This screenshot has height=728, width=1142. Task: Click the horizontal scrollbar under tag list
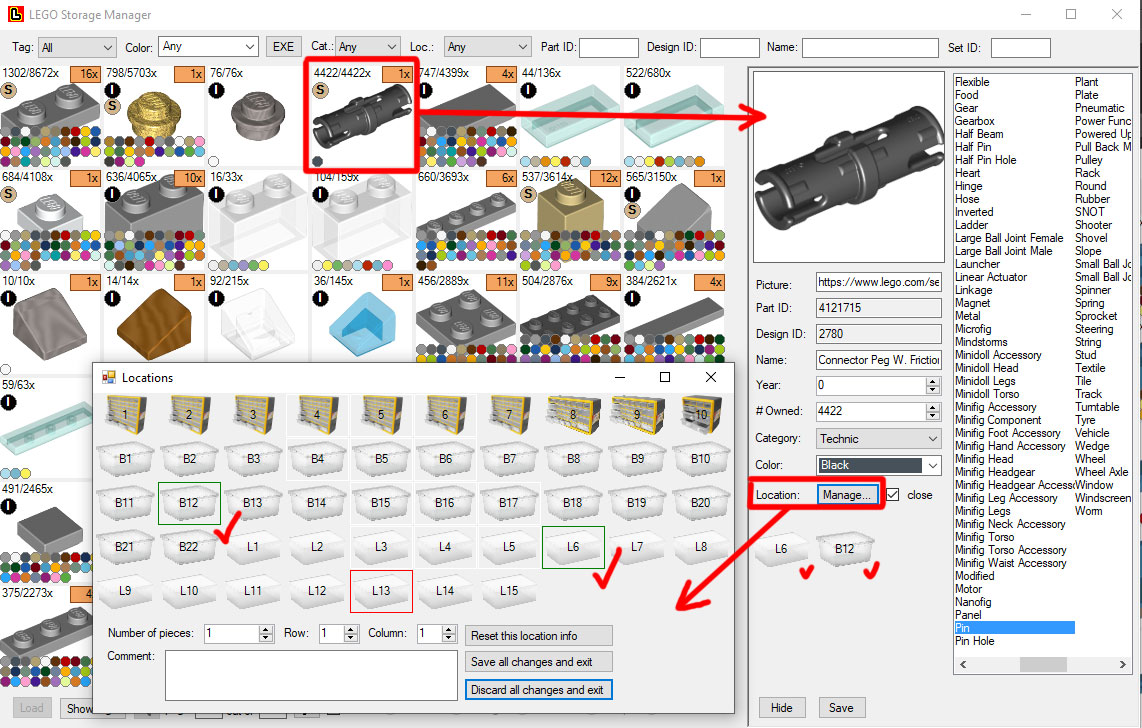(1043, 665)
